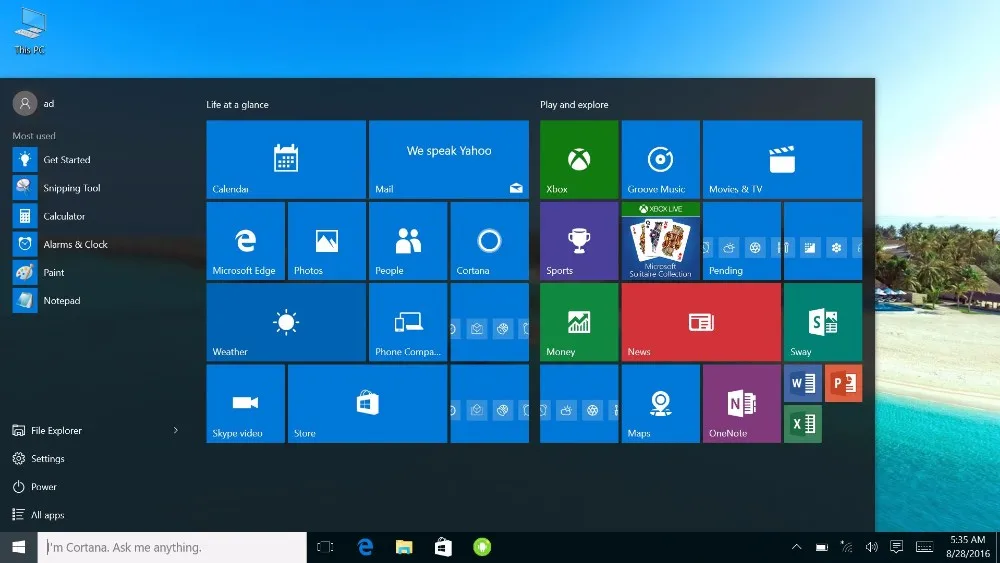Screen dimensions: 1000x563
Task: Open the Store tile
Action: coord(367,404)
